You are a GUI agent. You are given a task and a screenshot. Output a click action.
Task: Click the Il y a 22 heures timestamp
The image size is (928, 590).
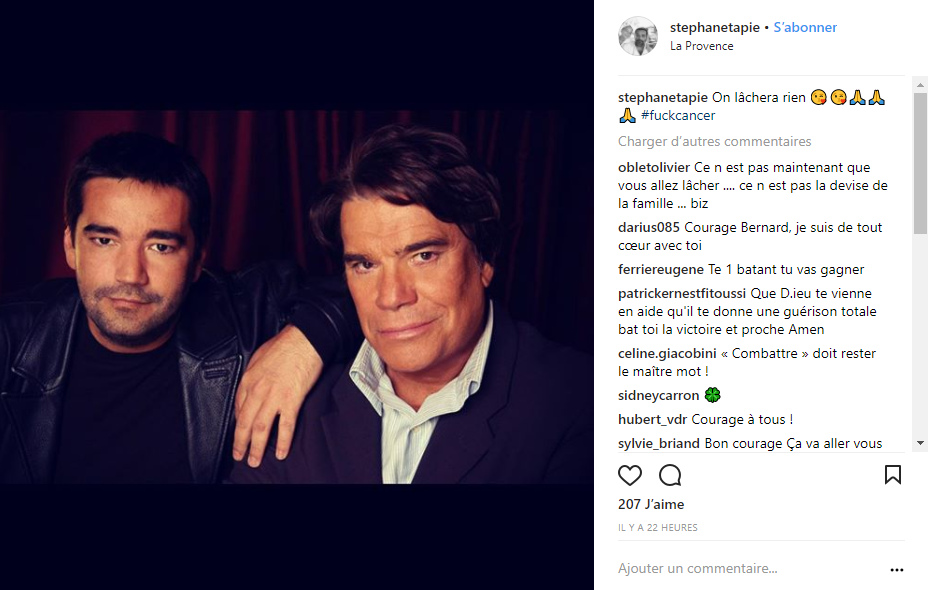tap(658, 527)
